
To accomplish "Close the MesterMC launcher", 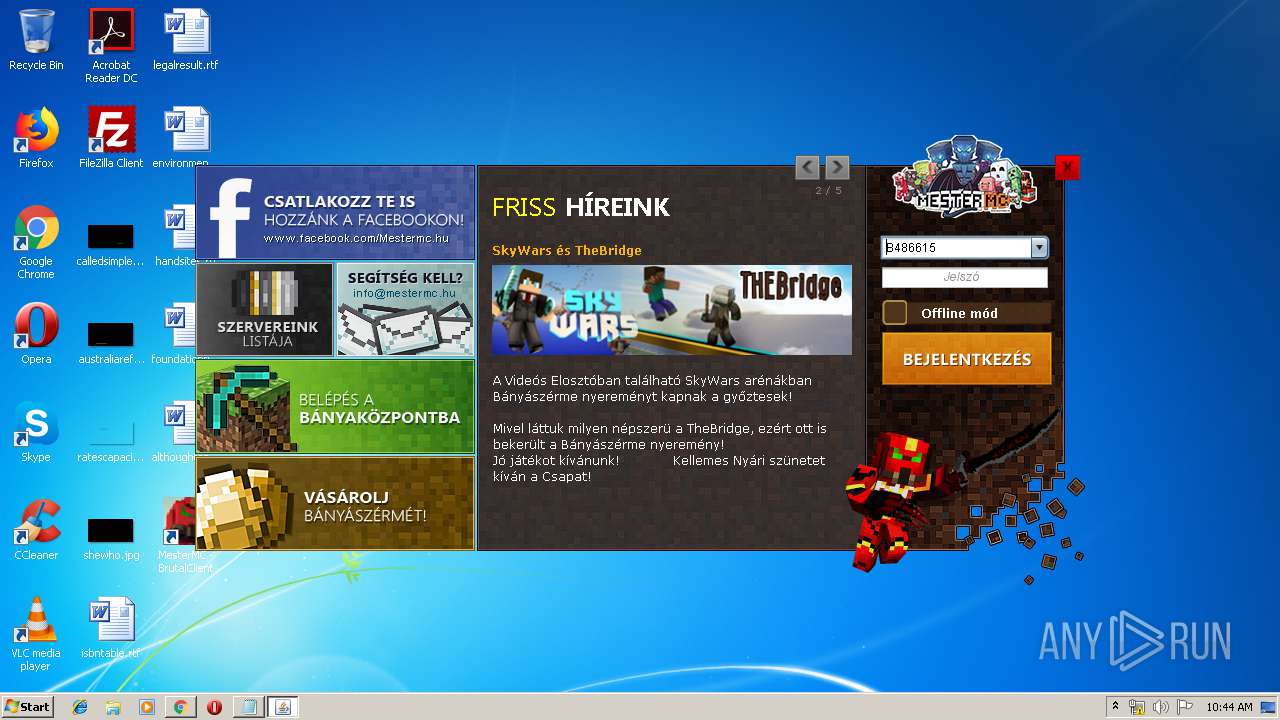I will click(1067, 168).
